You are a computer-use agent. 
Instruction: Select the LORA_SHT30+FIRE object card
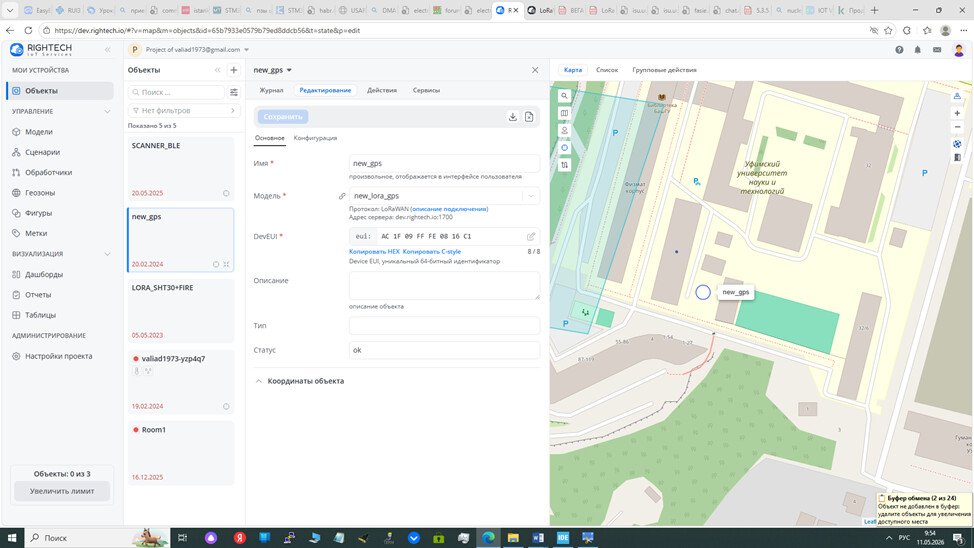181,311
